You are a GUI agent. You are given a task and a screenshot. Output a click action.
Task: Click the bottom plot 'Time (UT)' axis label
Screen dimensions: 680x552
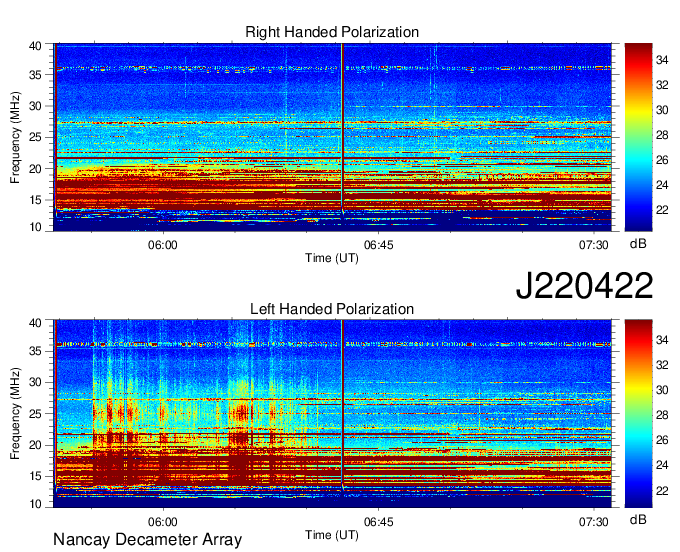click(x=332, y=535)
